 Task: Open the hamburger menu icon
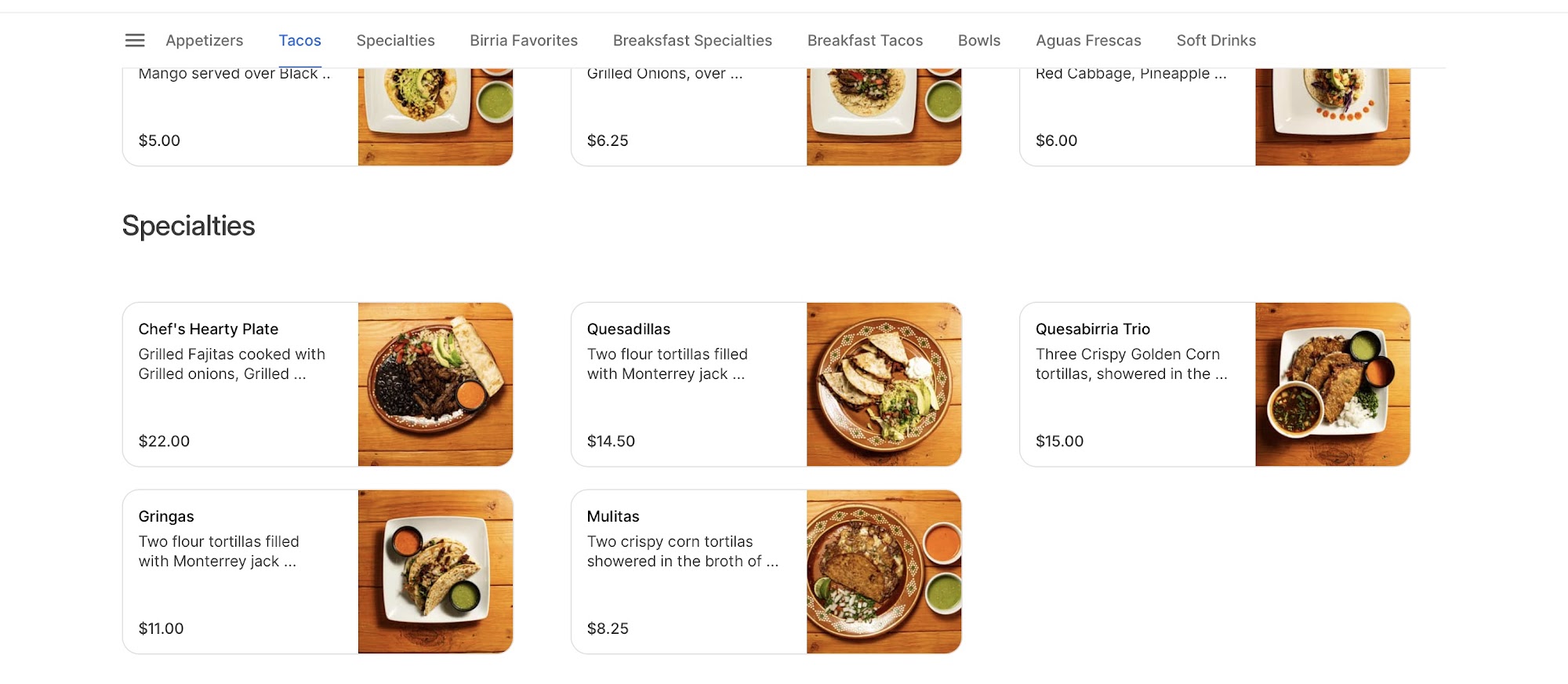[x=135, y=40]
